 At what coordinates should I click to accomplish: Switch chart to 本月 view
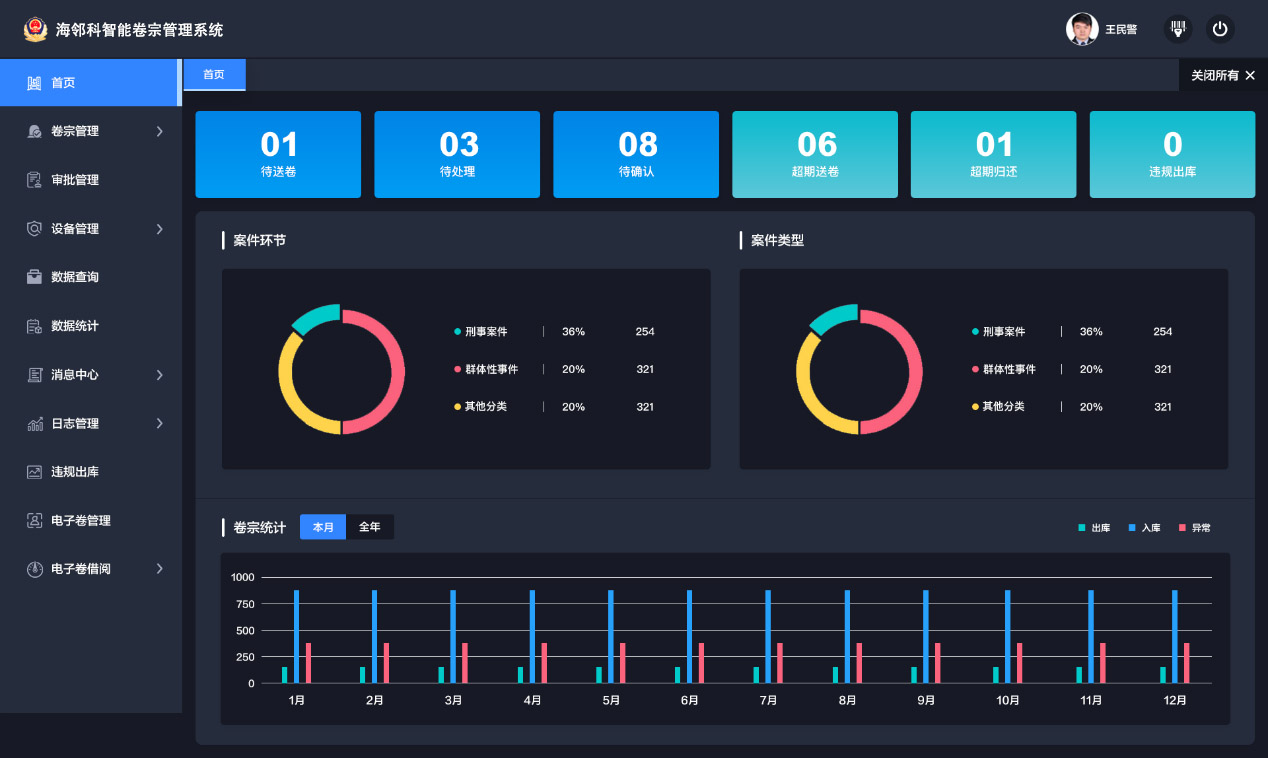[x=323, y=527]
